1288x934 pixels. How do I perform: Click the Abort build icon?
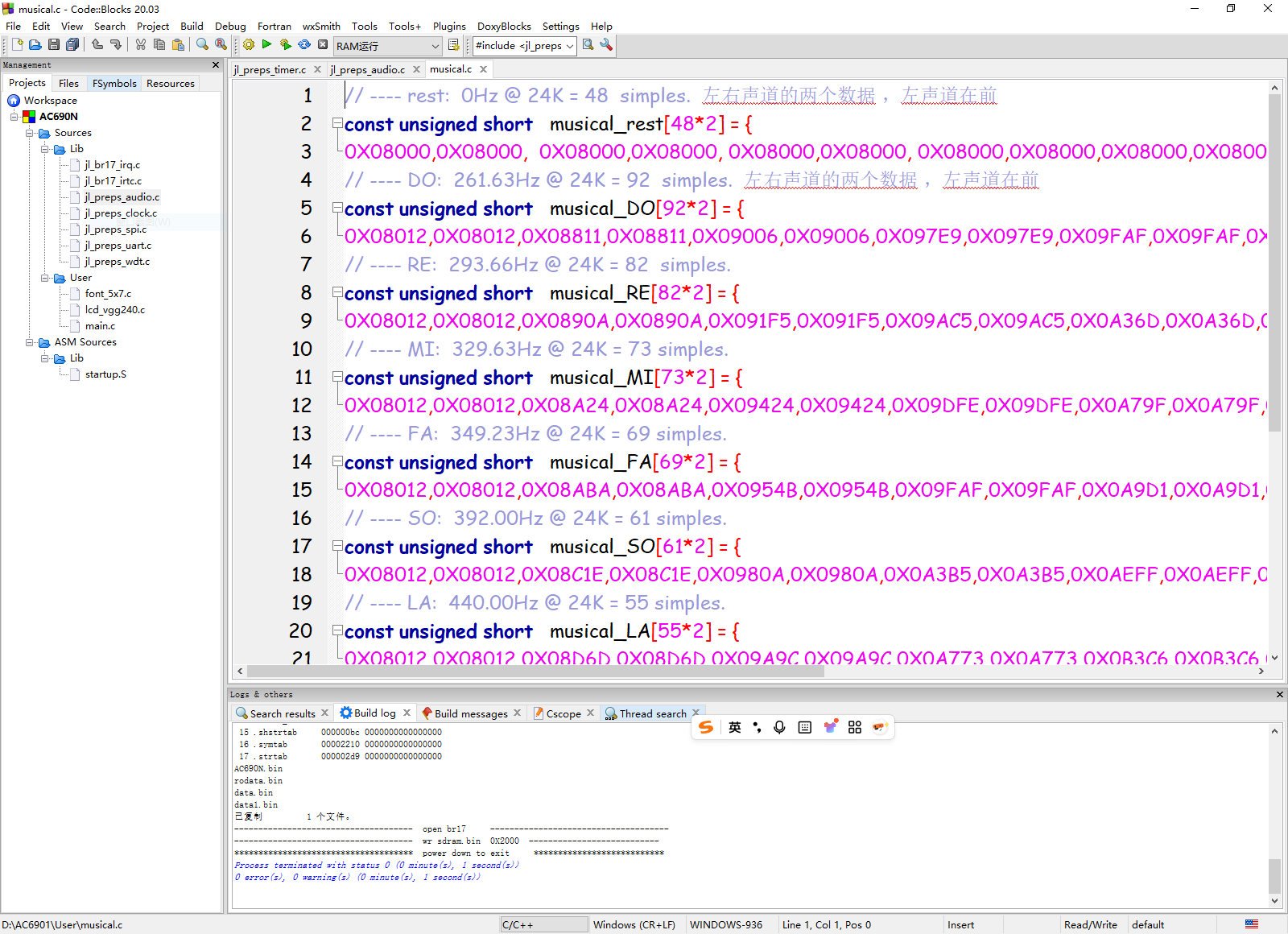click(x=323, y=45)
